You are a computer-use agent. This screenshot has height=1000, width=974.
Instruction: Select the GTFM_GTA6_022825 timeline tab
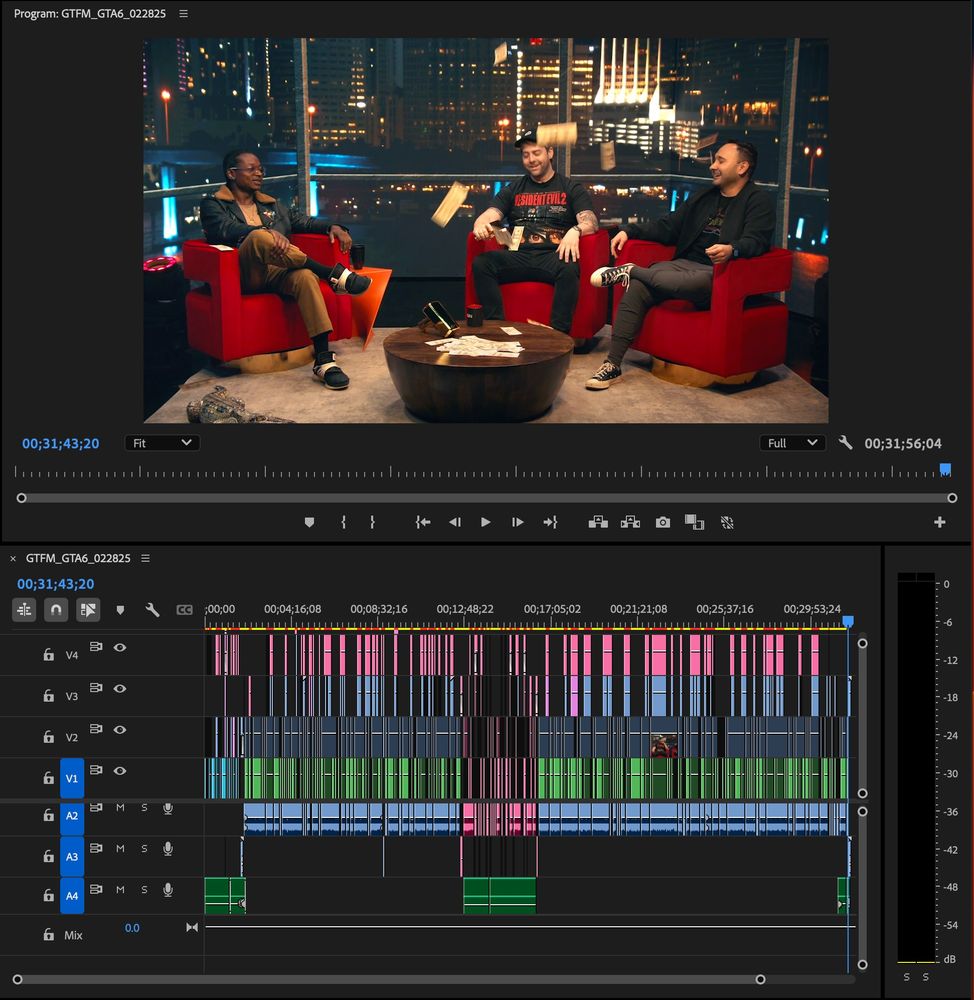tap(78, 558)
